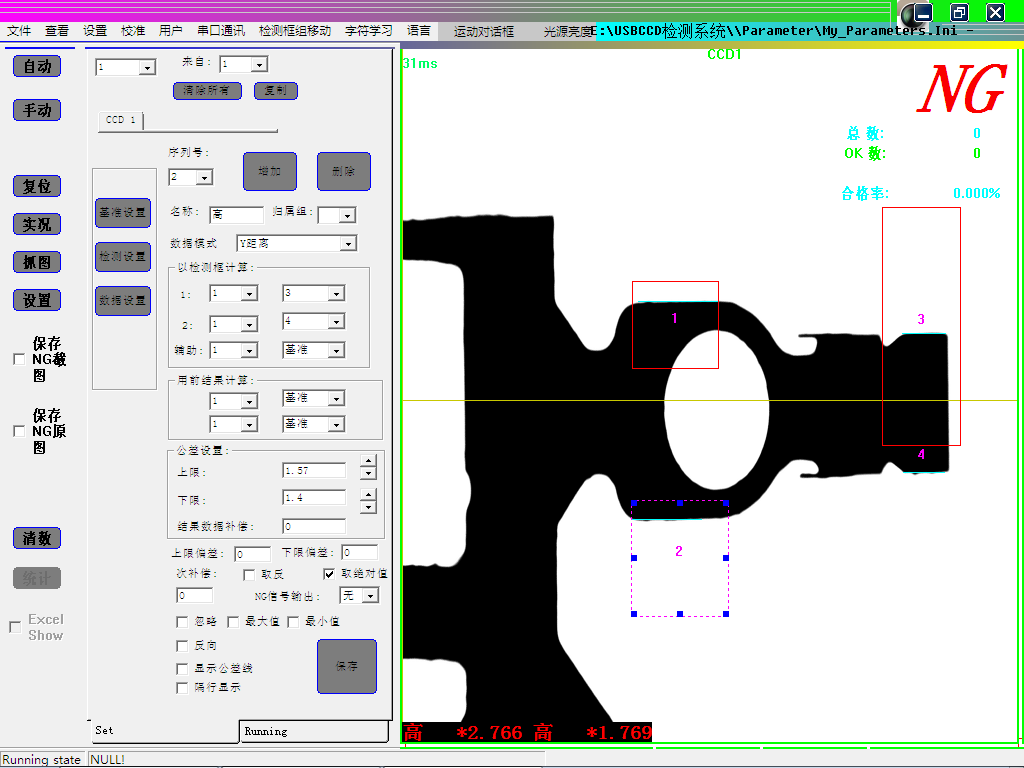This screenshot has height=768, width=1024.
Task: Open the 基准设置 baseline settings panel
Action: [122, 212]
